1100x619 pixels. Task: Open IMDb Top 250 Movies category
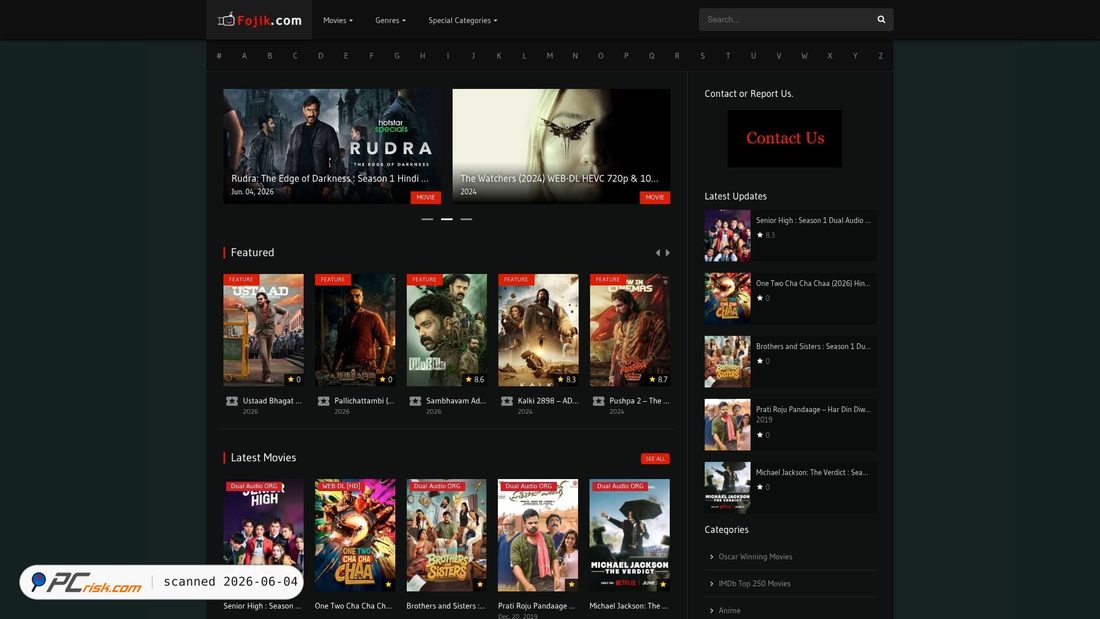[x=754, y=583]
